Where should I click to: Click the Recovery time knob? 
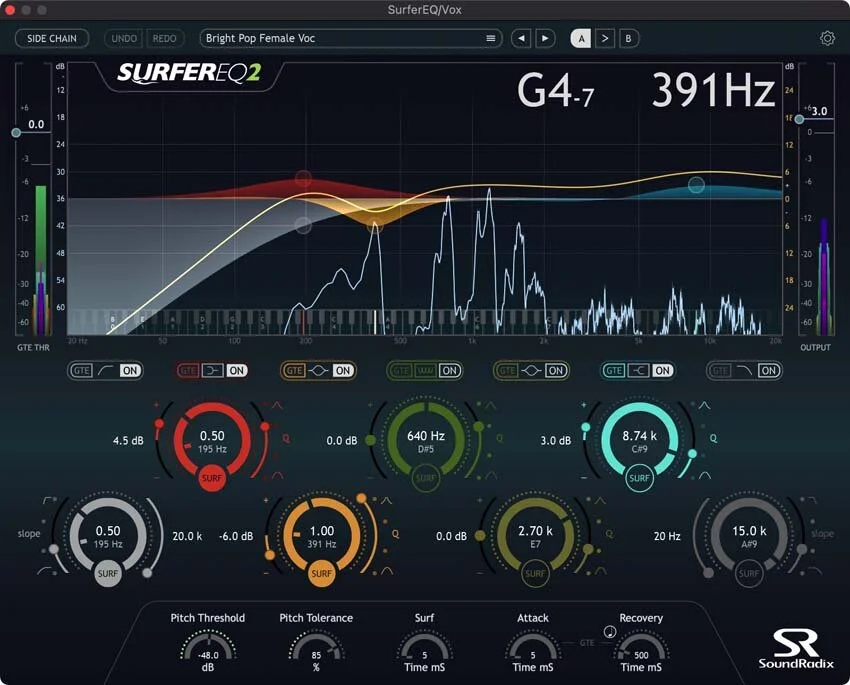641,647
